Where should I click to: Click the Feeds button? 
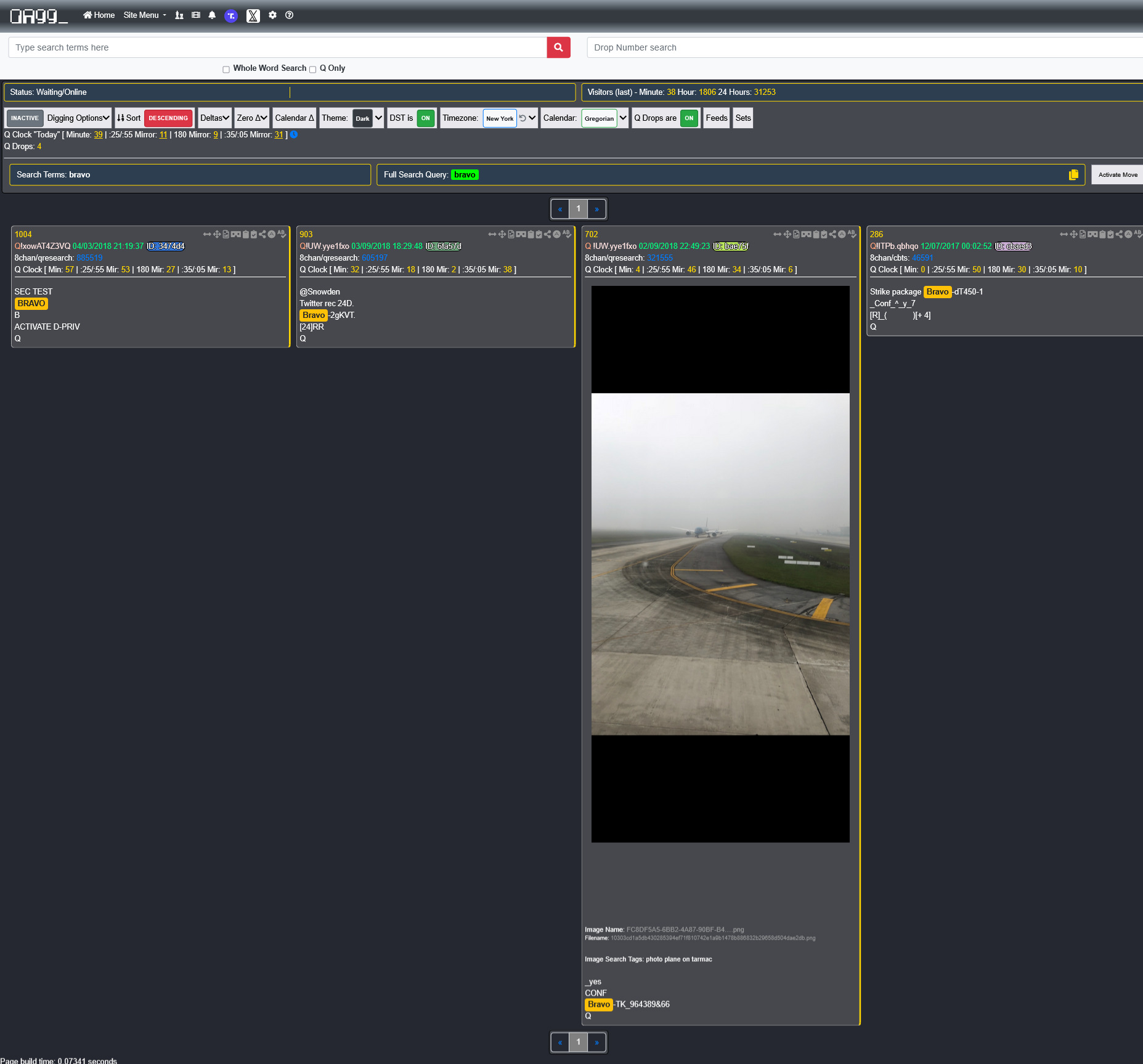(716, 118)
